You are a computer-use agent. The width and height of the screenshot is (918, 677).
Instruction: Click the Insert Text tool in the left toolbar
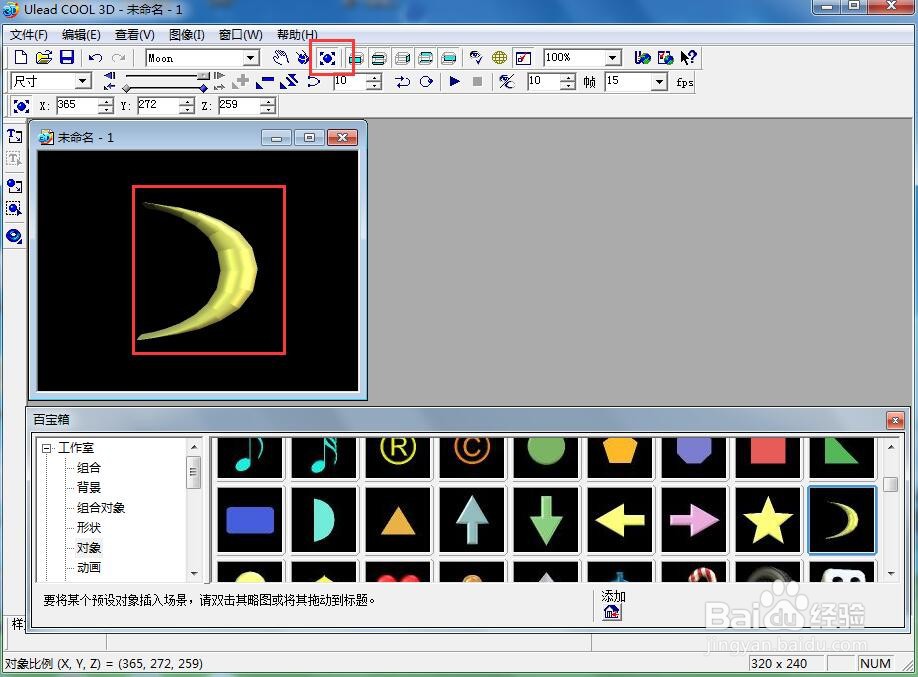[14, 136]
